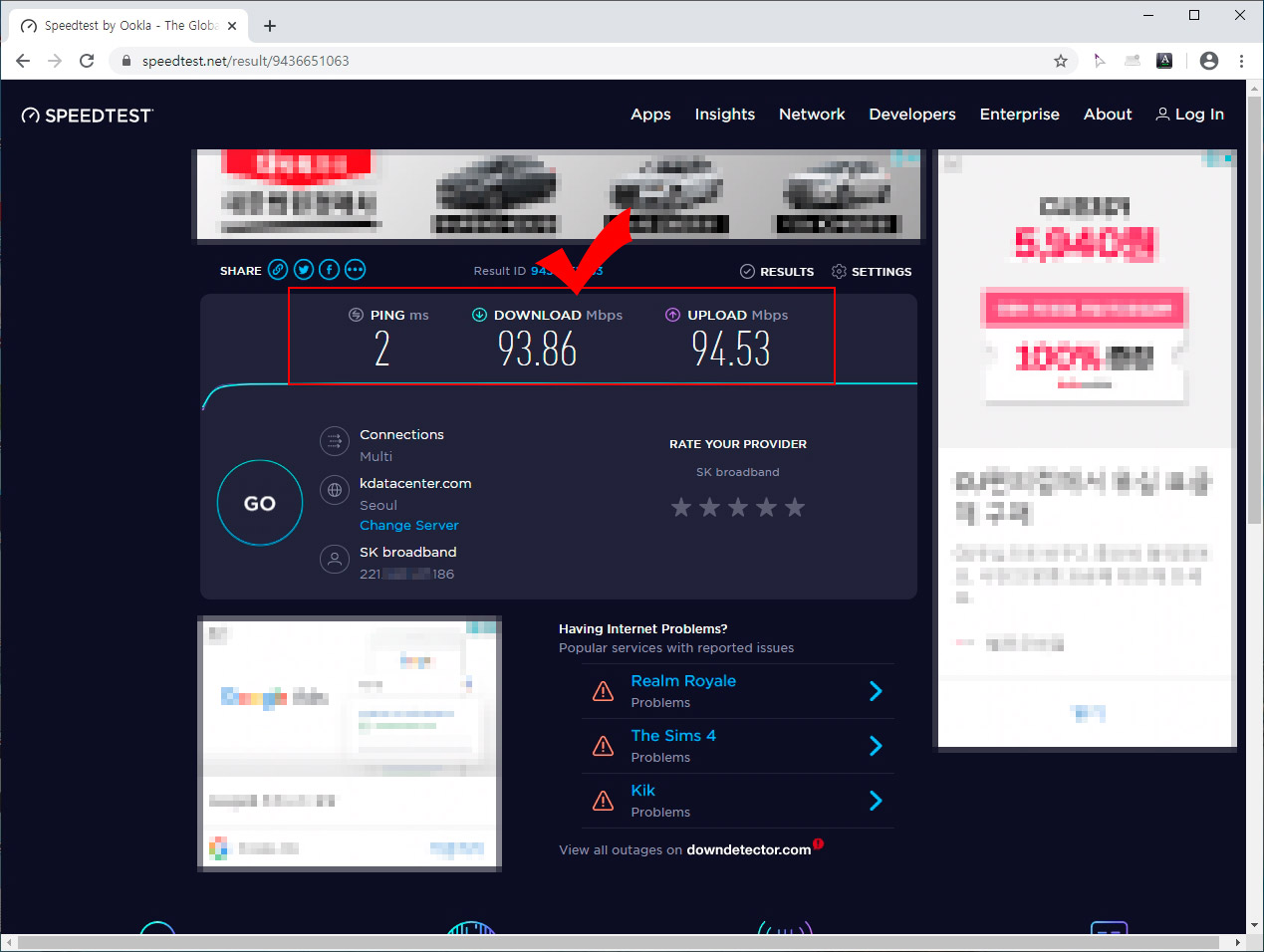1264x952 pixels.
Task: Rate provider four stars
Action: (x=766, y=508)
